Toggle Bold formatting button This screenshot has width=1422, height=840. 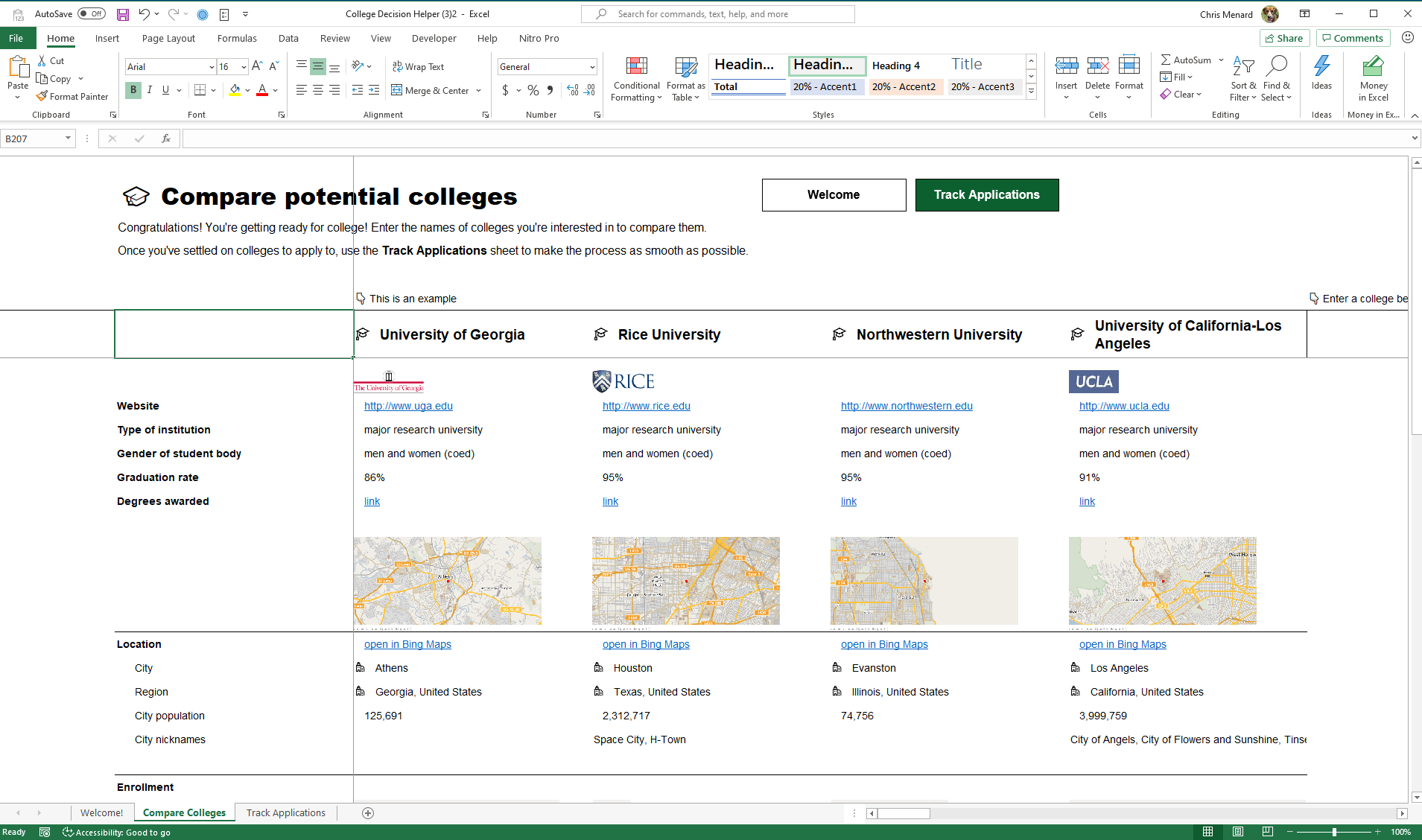(133, 90)
